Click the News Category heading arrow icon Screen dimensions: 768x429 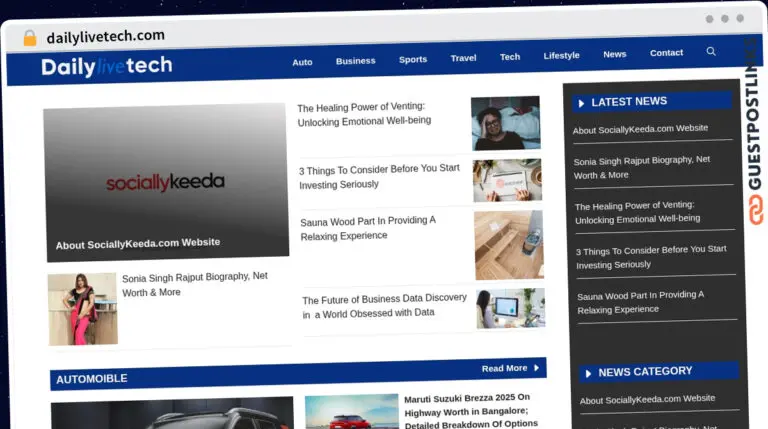(x=588, y=372)
